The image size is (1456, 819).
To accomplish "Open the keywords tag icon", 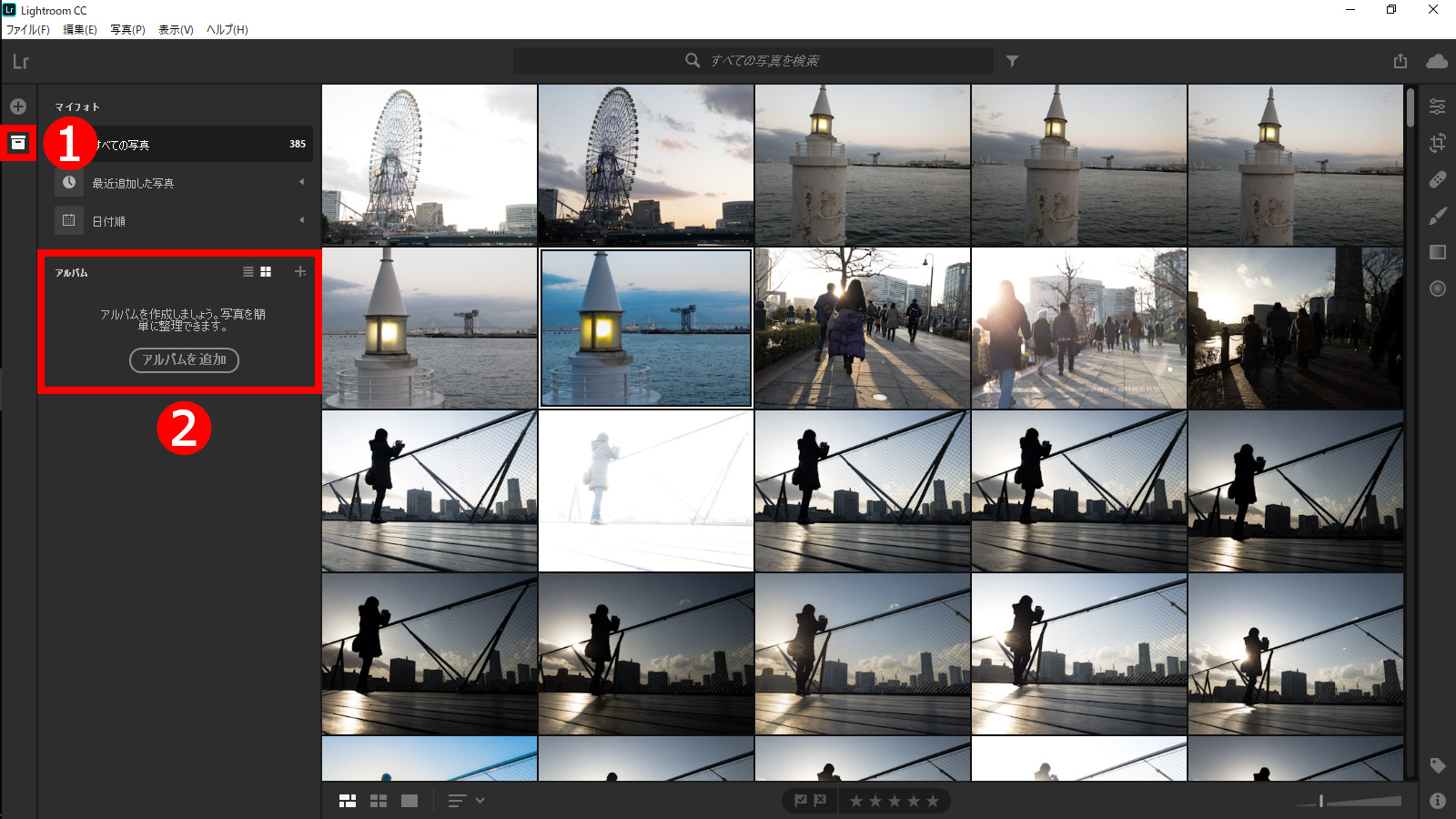I will click(1438, 765).
